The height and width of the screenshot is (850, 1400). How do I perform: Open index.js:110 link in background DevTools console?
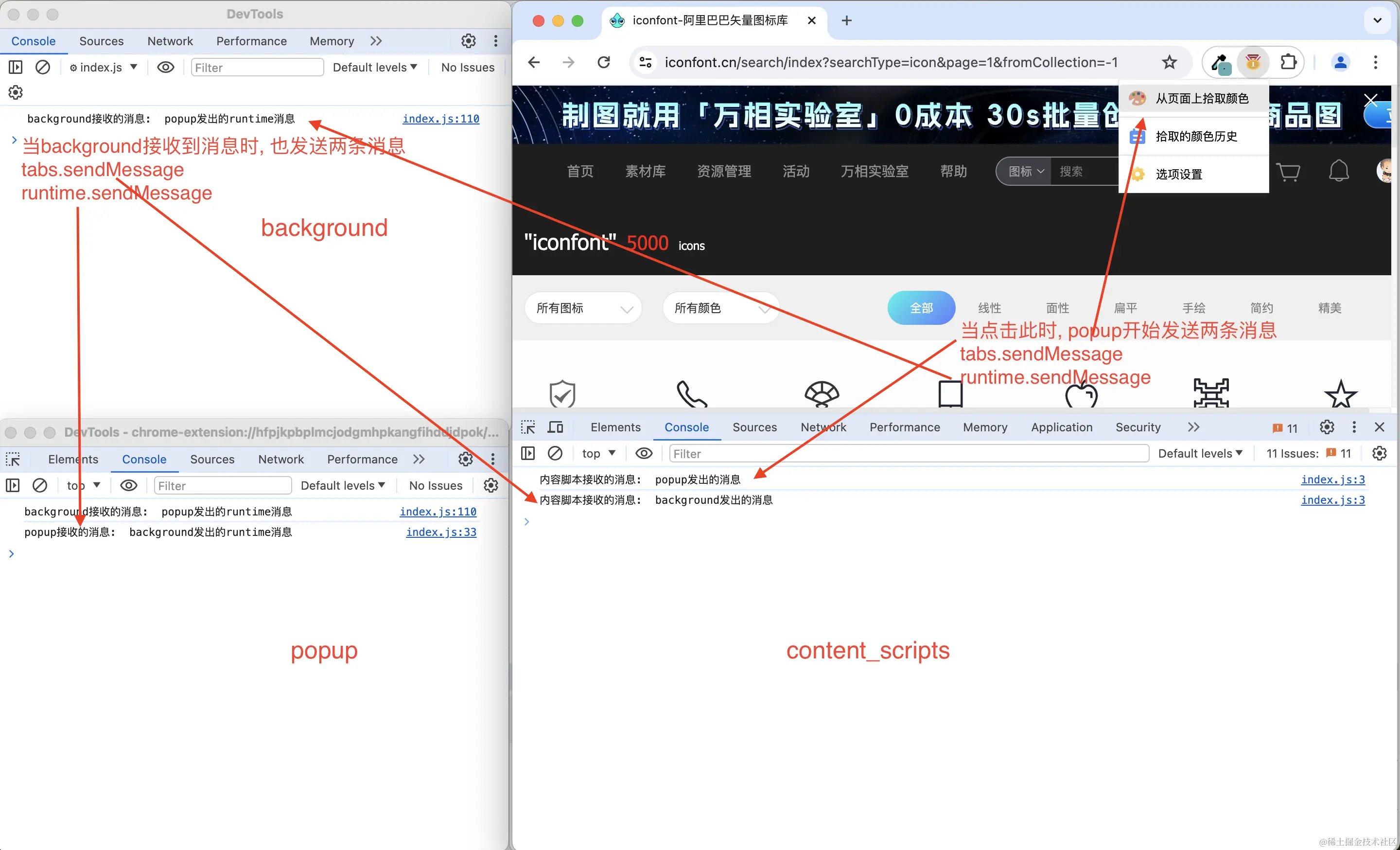441,118
